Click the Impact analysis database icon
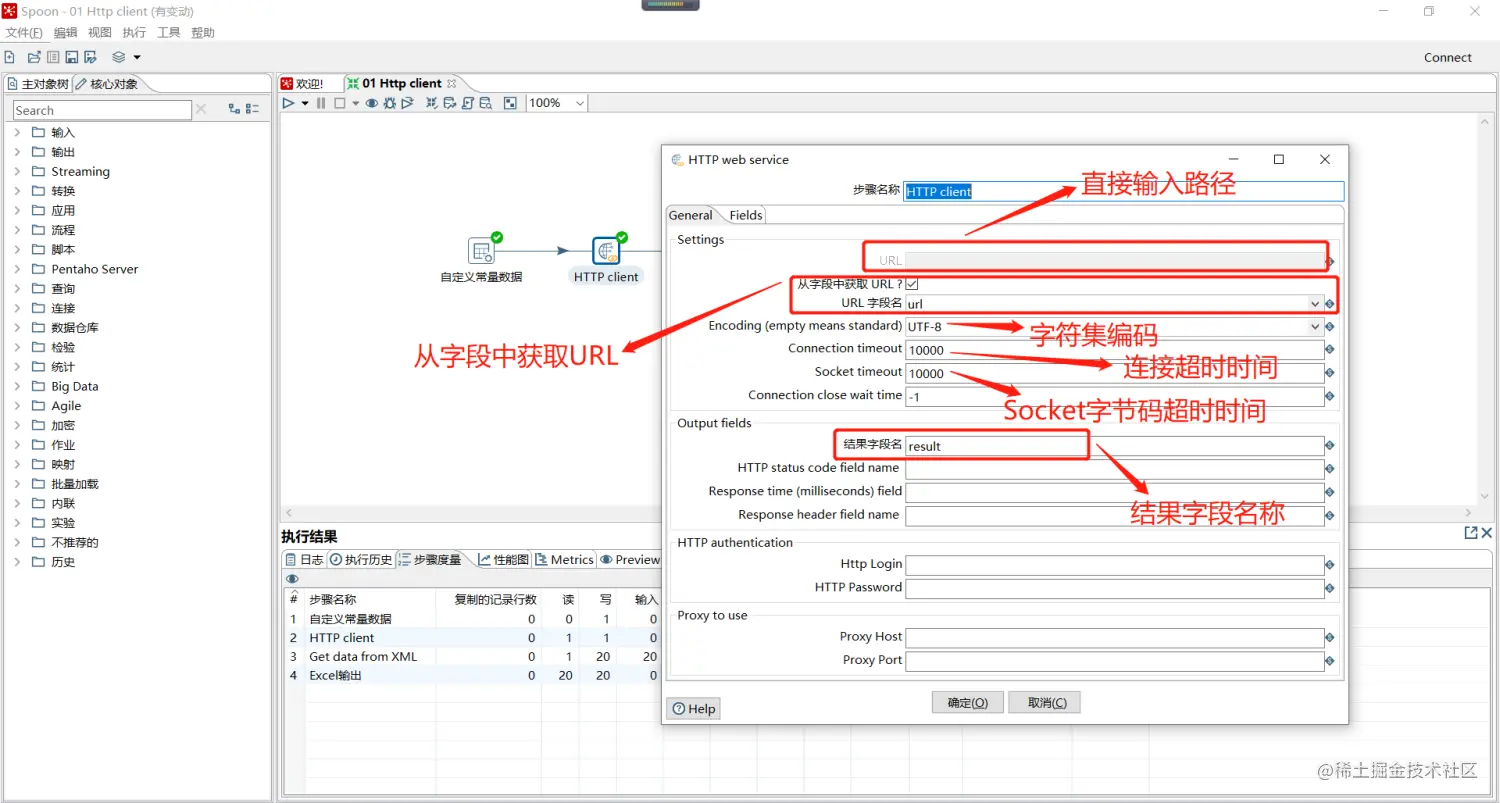This screenshot has height=803, width=1500. (x=449, y=103)
